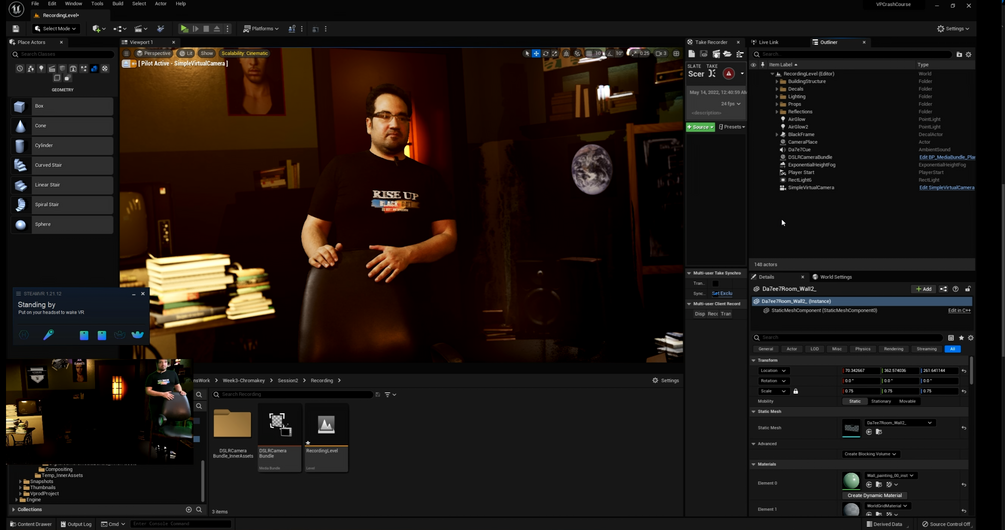Click the RecordingLevel asset thumbnail

click(326, 424)
